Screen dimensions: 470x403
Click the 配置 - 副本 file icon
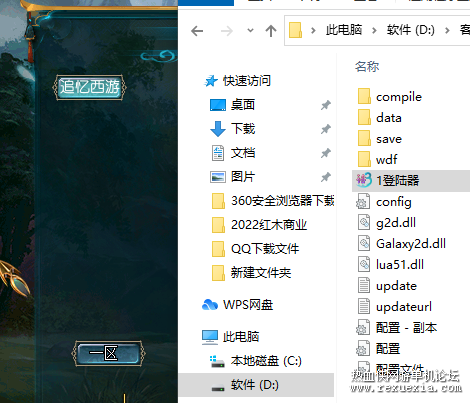363,327
